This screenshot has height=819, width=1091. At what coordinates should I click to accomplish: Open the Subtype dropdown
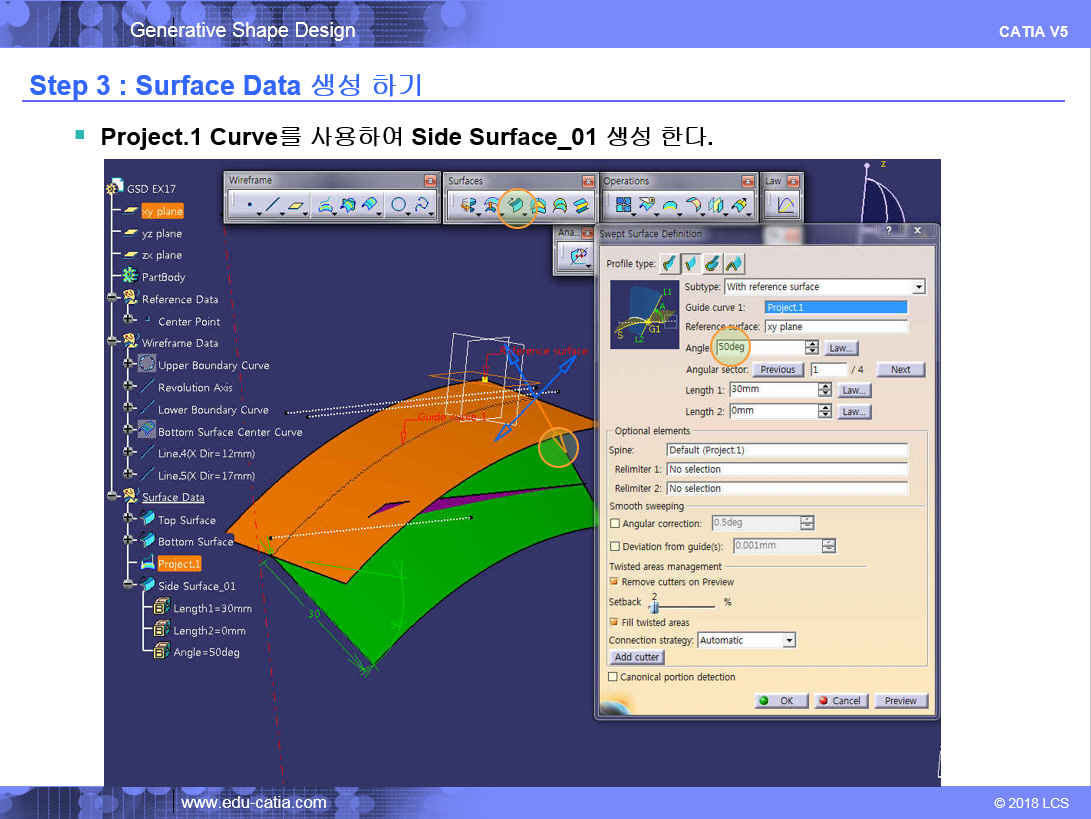(918, 287)
